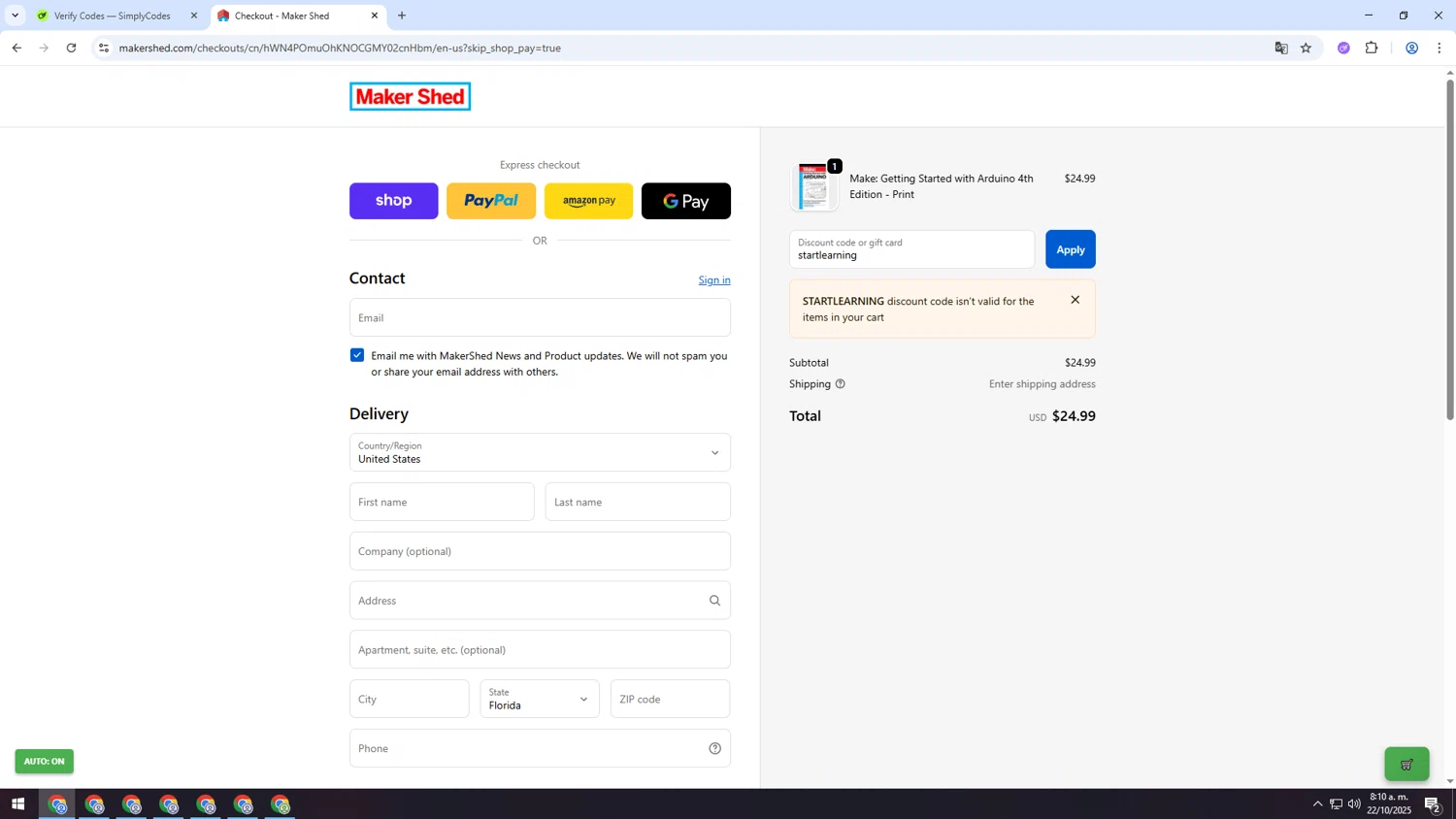Screen dimensions: 1456x819
Task: Click the Discount code or gift card field
Action: (x=911, y=249)
